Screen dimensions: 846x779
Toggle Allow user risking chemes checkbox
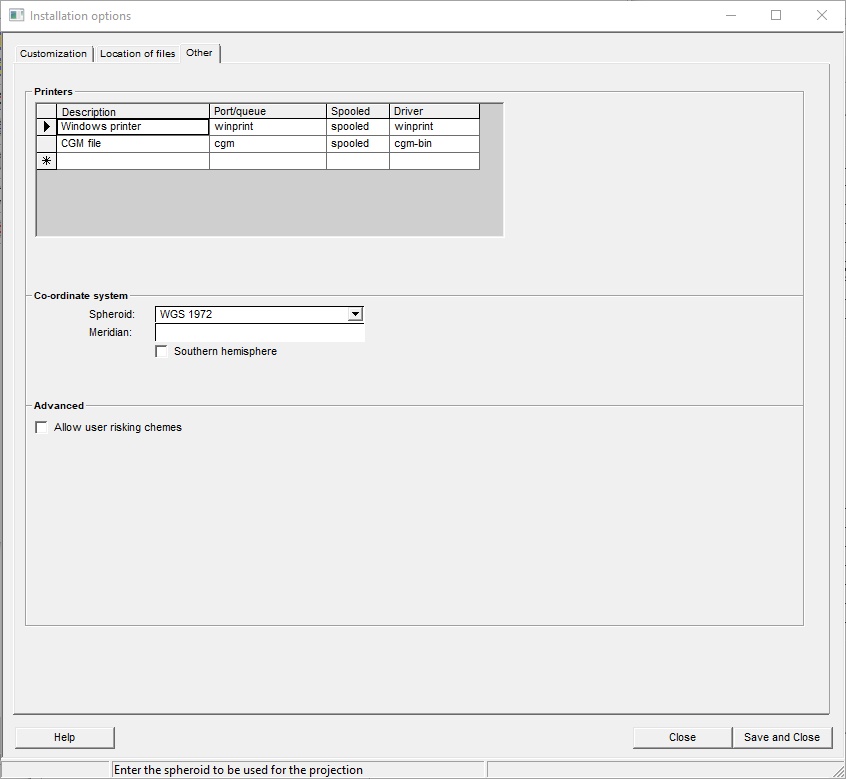42,428
